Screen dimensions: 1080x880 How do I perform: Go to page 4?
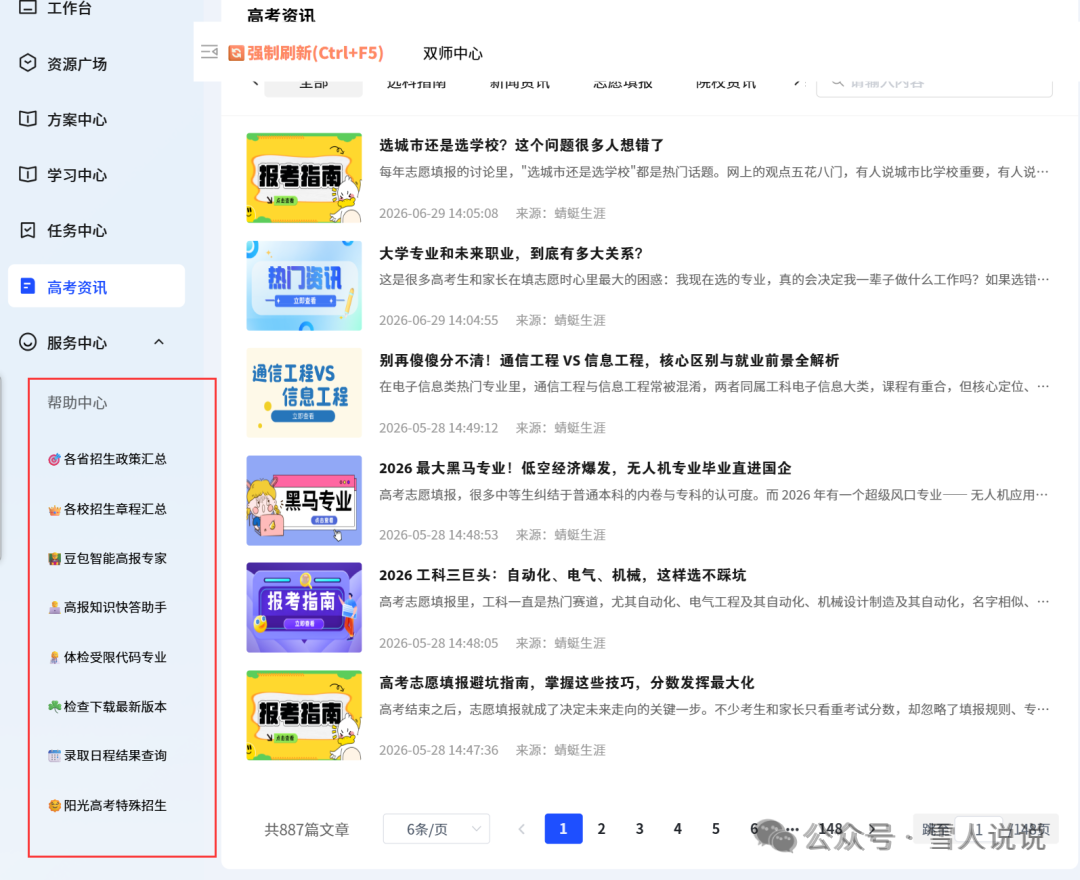[x=678, y=829]
